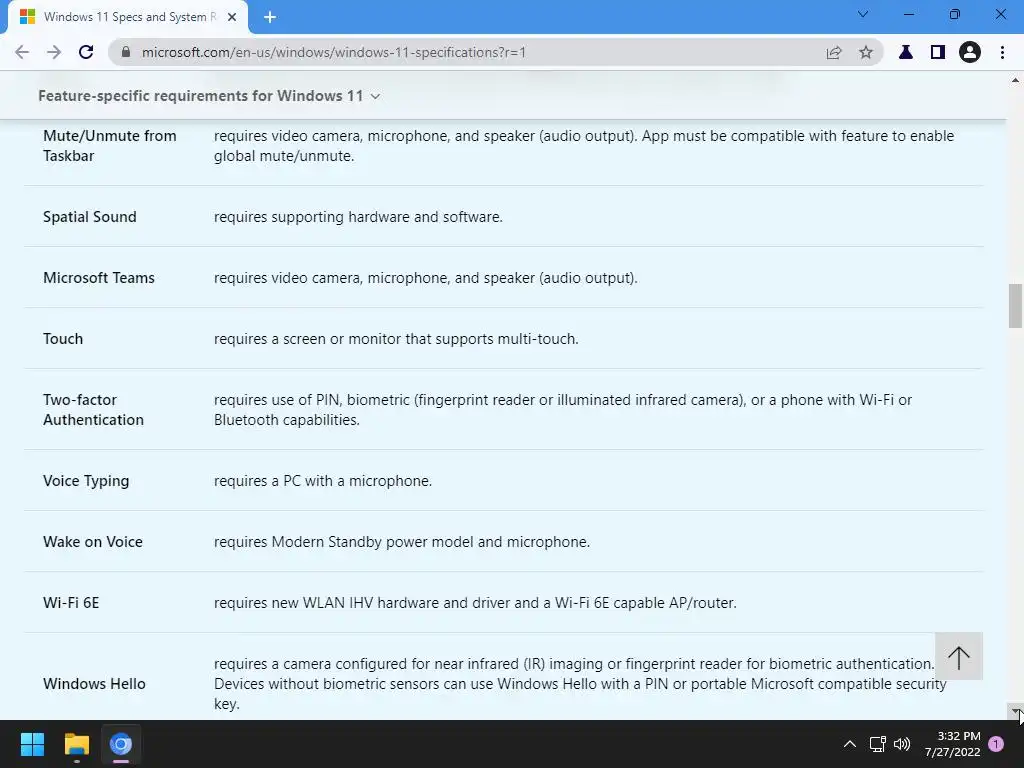Open the Chrome profile avatar
The image size is (1024, 768).
(x=970, y=52)
